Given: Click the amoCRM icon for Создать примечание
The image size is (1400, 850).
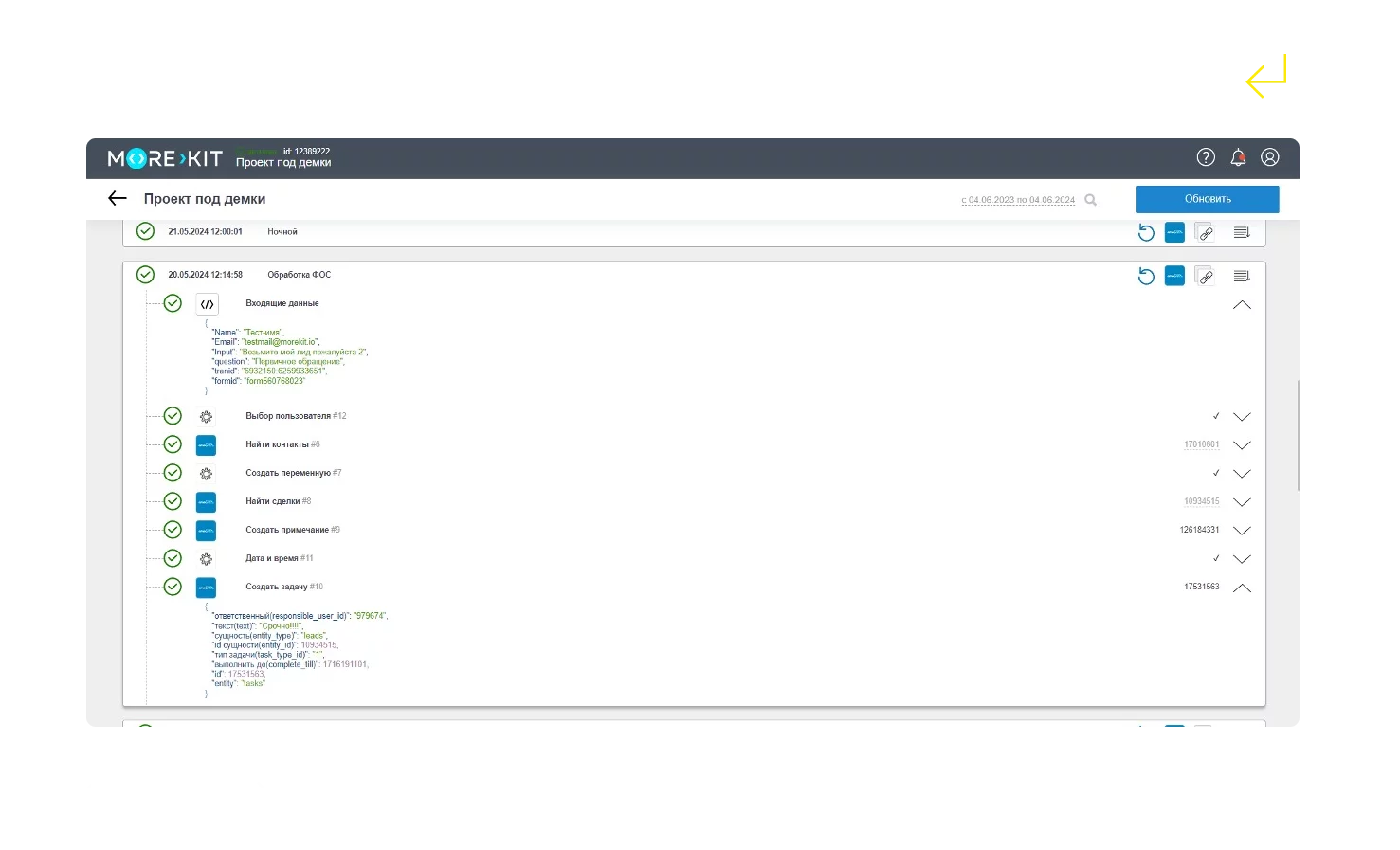Looking at the screenshot, I should coord(206,530).
